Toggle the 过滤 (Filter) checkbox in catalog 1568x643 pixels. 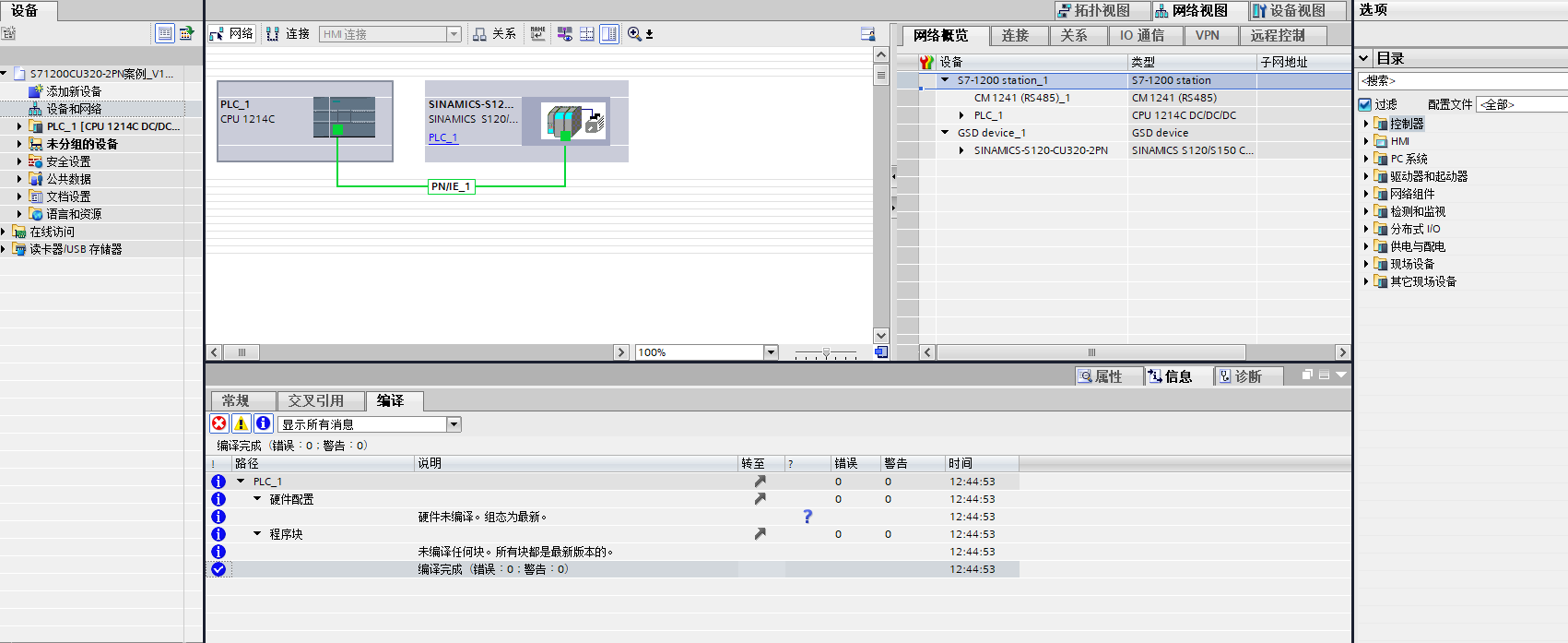[1365, 104]
